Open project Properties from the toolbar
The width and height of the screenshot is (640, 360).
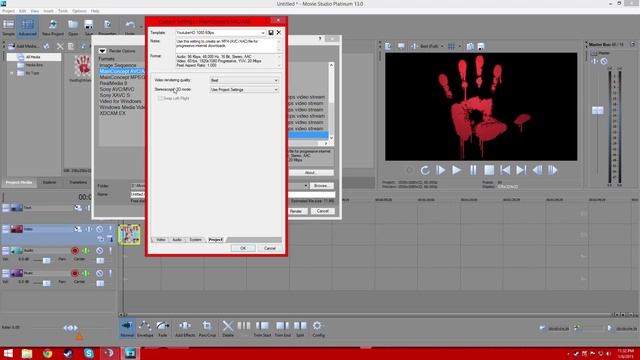(x=107, y=27)
